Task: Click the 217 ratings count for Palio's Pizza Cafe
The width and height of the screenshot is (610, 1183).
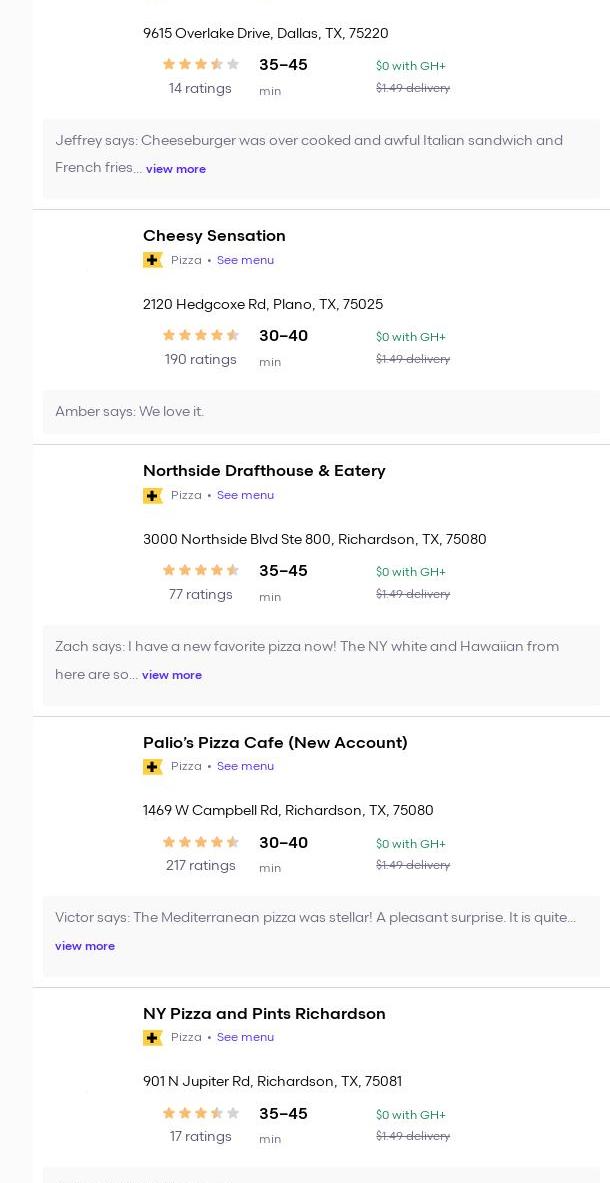Action: 200,866
